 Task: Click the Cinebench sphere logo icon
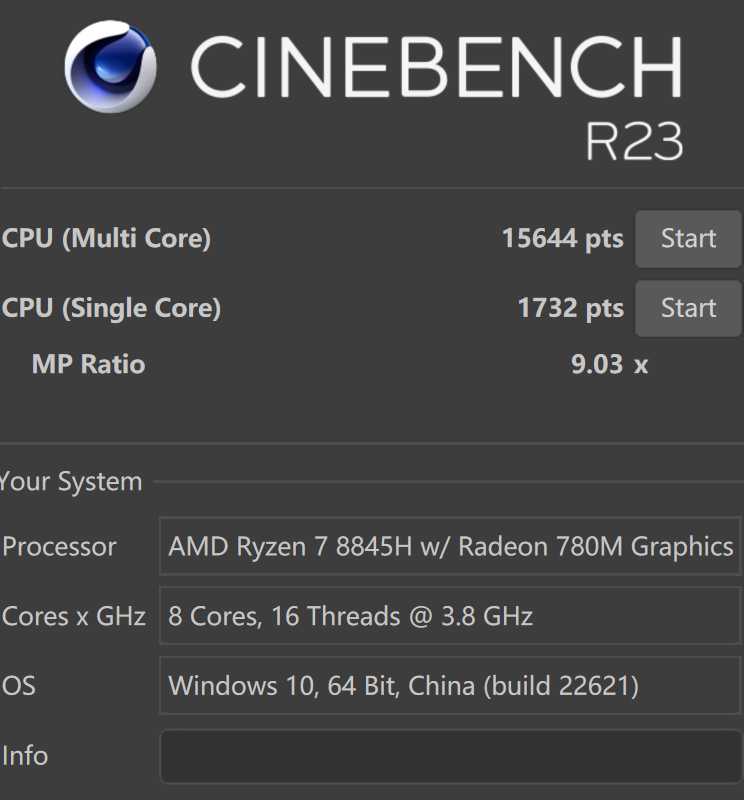pos(111,68)
